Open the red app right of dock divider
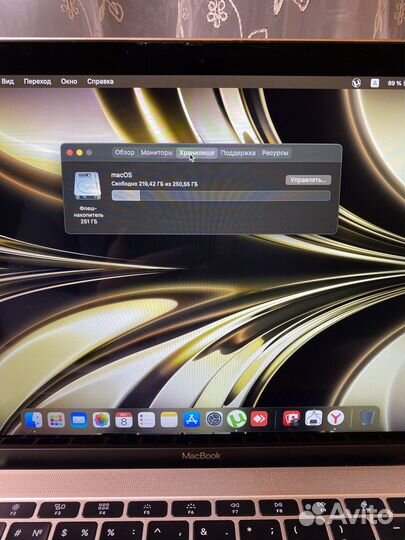The image size is (405, 540). coord(291,419)
